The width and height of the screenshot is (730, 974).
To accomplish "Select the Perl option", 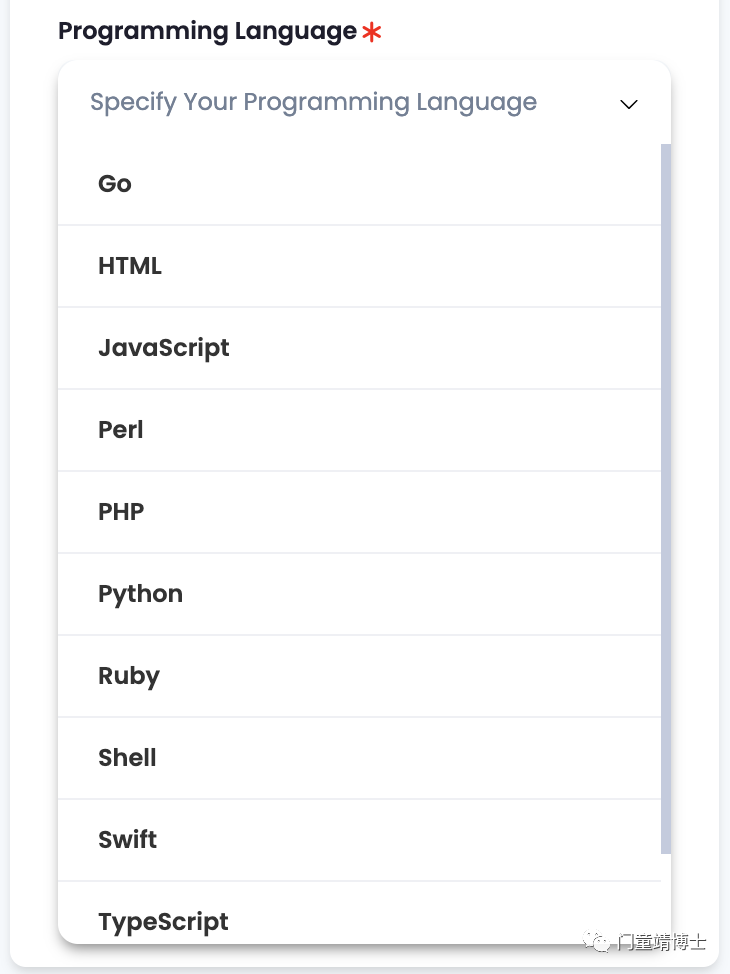I will [359, 430].
